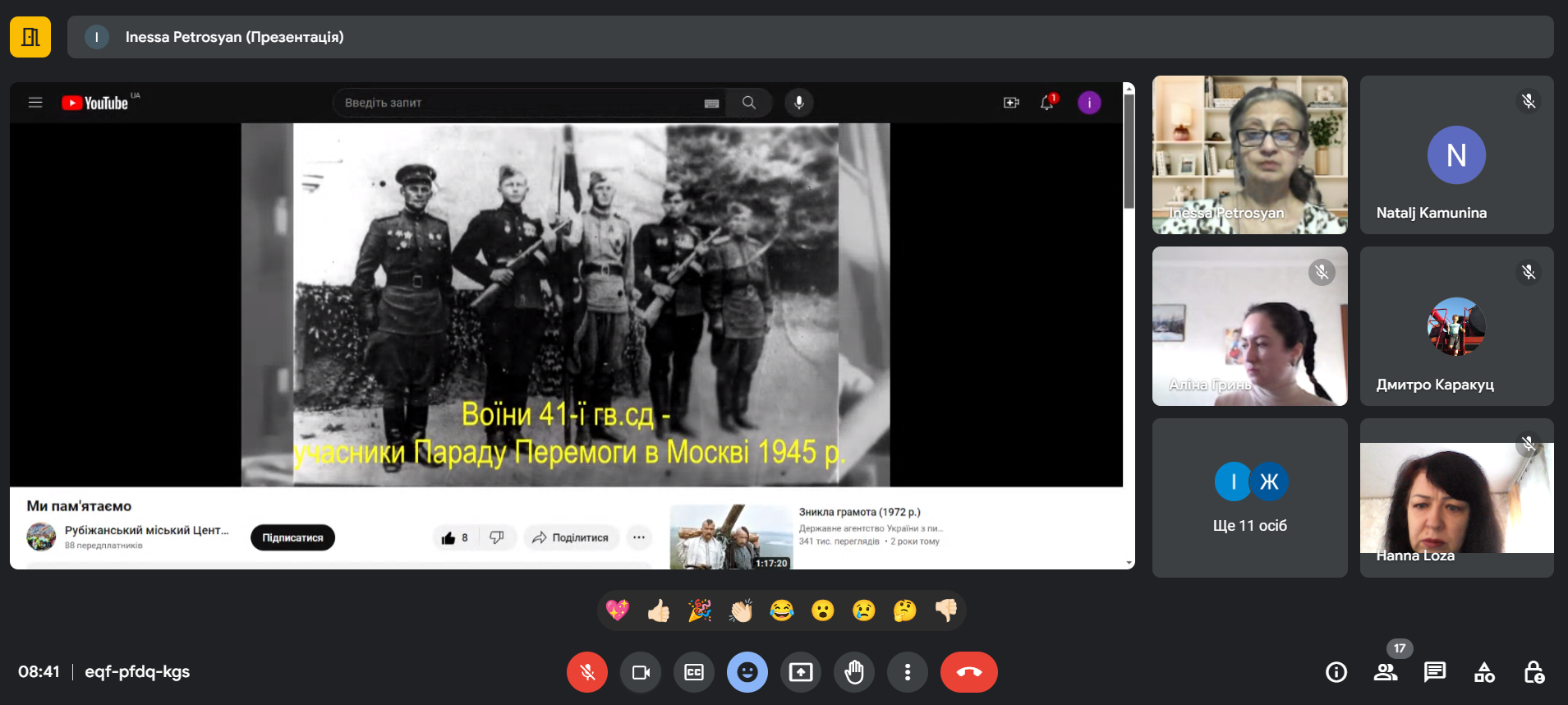Open YouTube hamburger menu

point(35,103)
